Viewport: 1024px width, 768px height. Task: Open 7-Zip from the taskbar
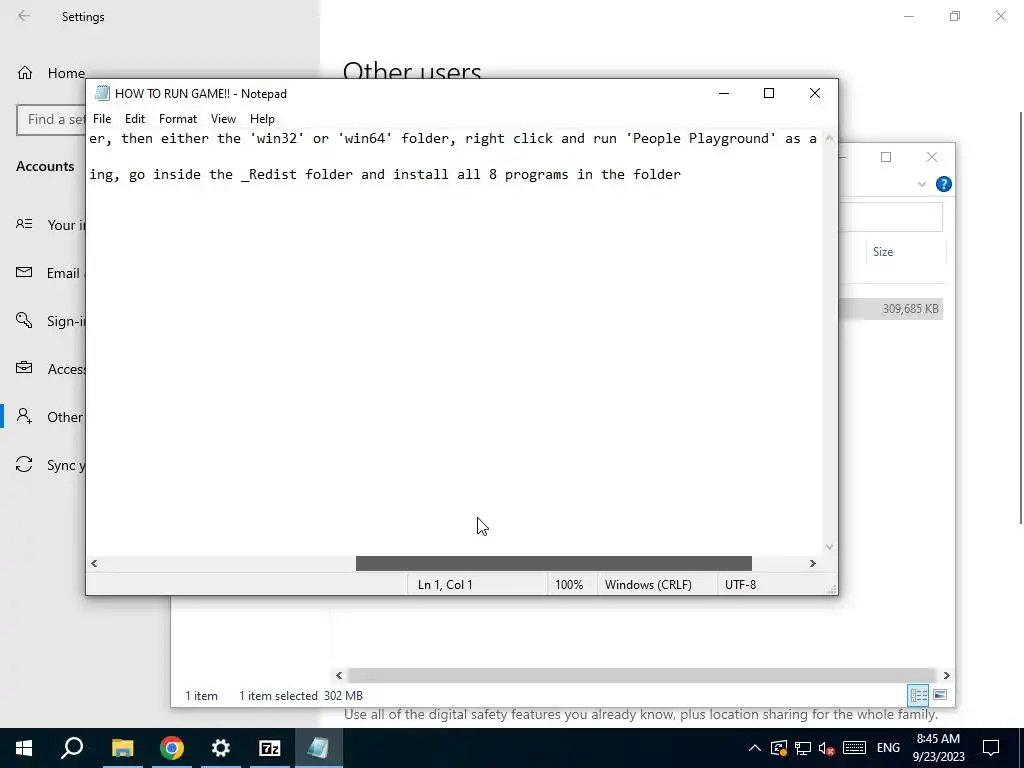pos(270,748)
